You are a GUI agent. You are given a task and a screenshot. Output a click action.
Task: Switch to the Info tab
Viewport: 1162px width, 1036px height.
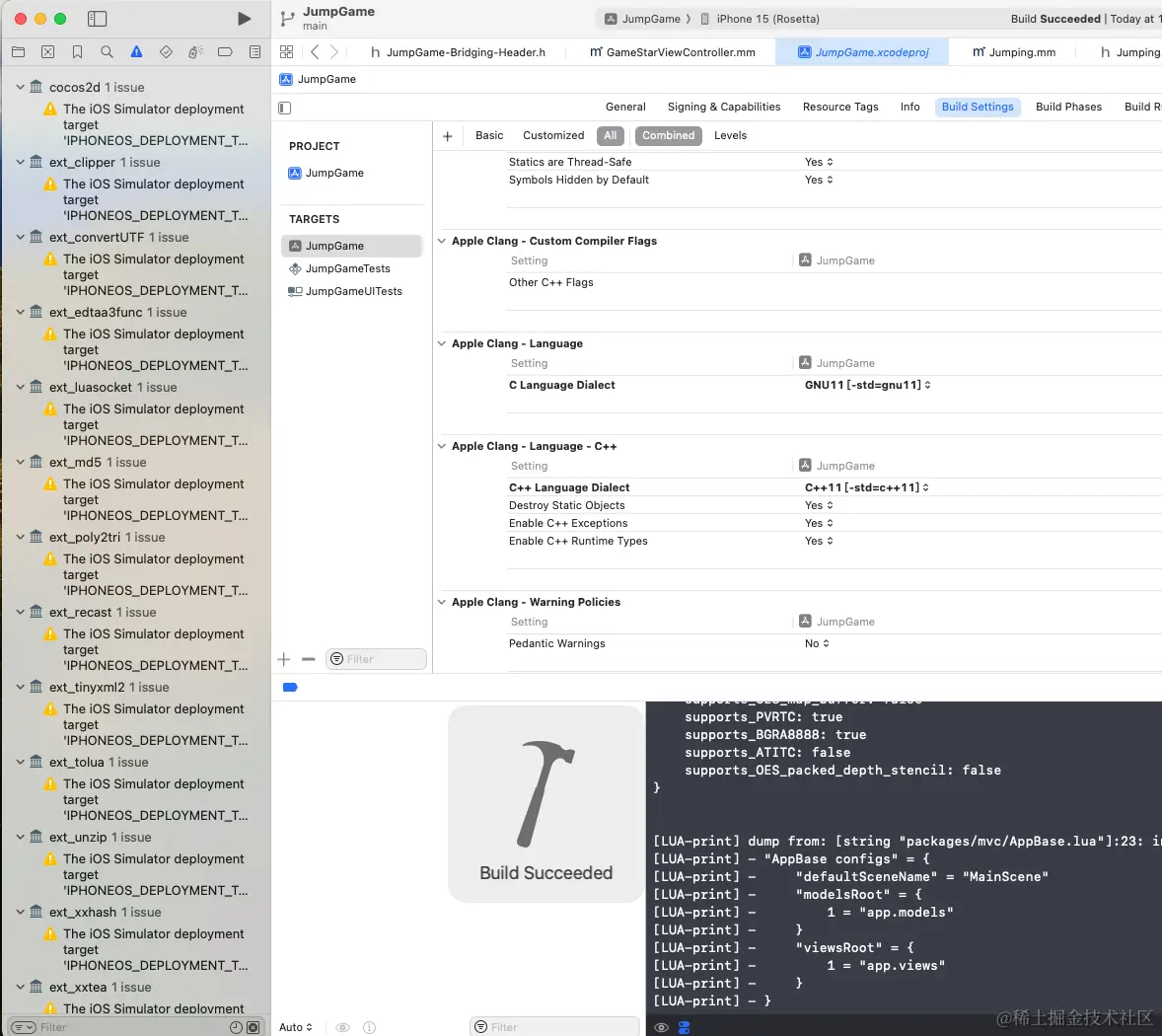click(910, 107)
